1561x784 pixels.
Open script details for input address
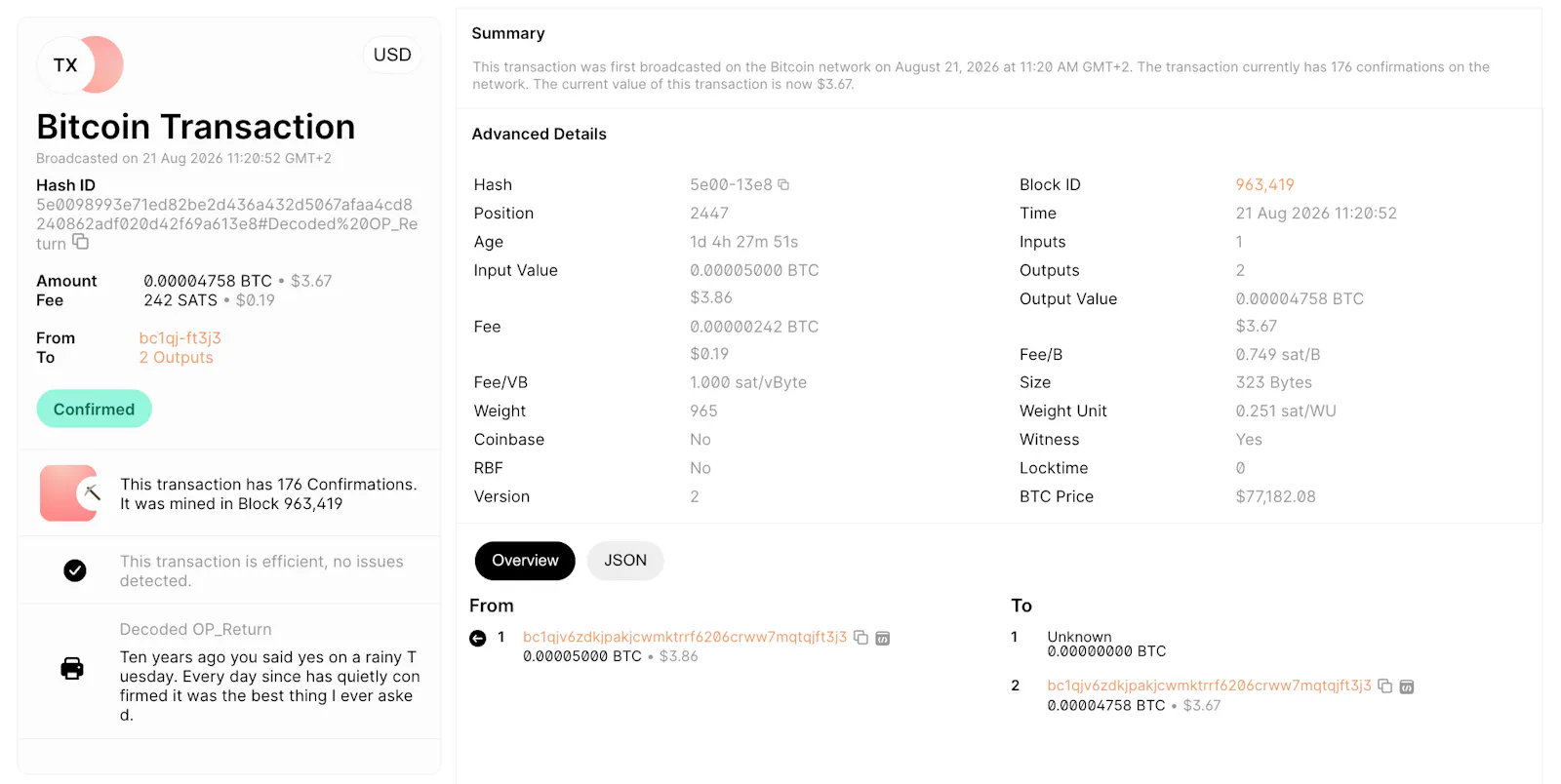pos(883,639)
